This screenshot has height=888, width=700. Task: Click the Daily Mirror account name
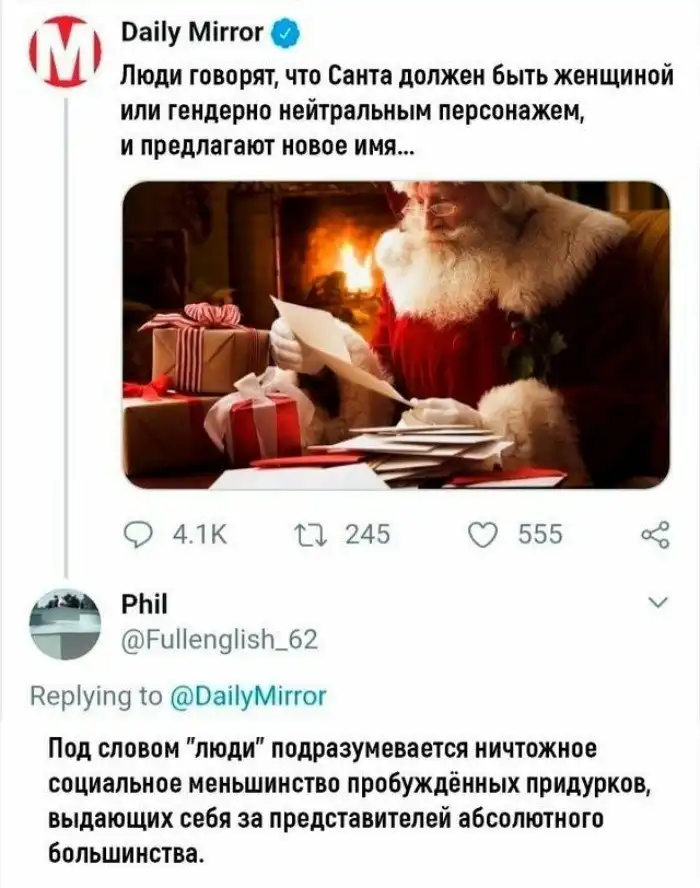[x=193, y=33]
